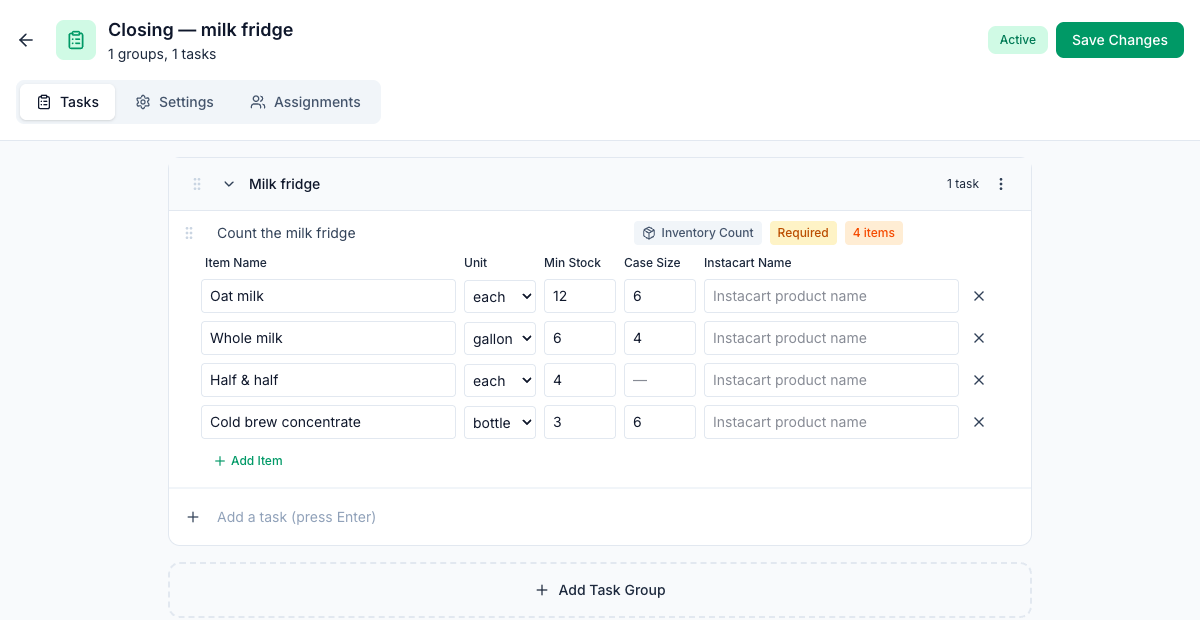This screenshot has height=620, width=1200.
Task: Edit the Oat milk item name field
Action: click(x=328, y=296)
